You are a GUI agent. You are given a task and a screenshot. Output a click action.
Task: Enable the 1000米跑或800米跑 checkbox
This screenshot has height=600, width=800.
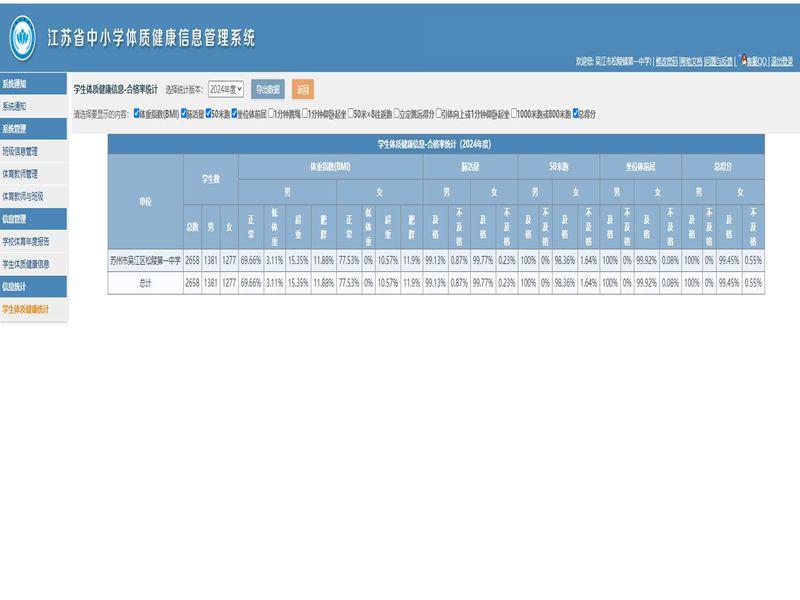pos(514,114)
